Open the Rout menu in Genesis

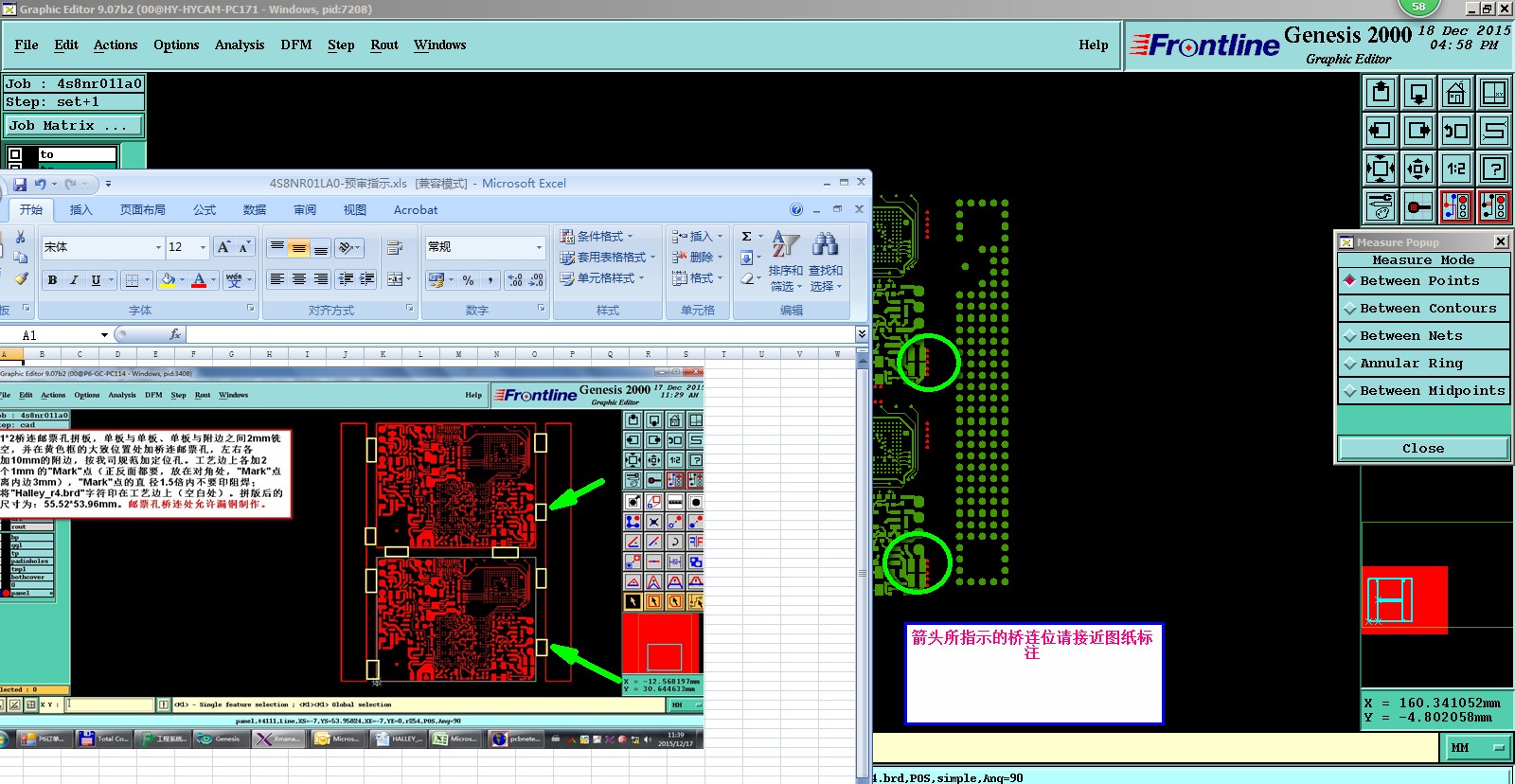pos(384,45)
